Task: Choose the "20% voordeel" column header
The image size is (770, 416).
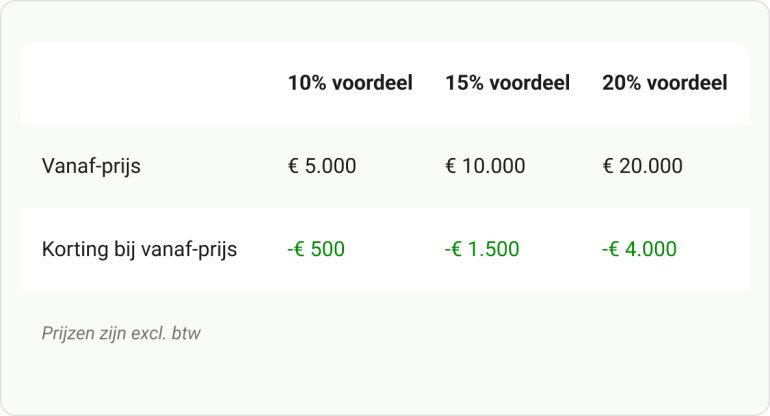Action: click(664, 83)
